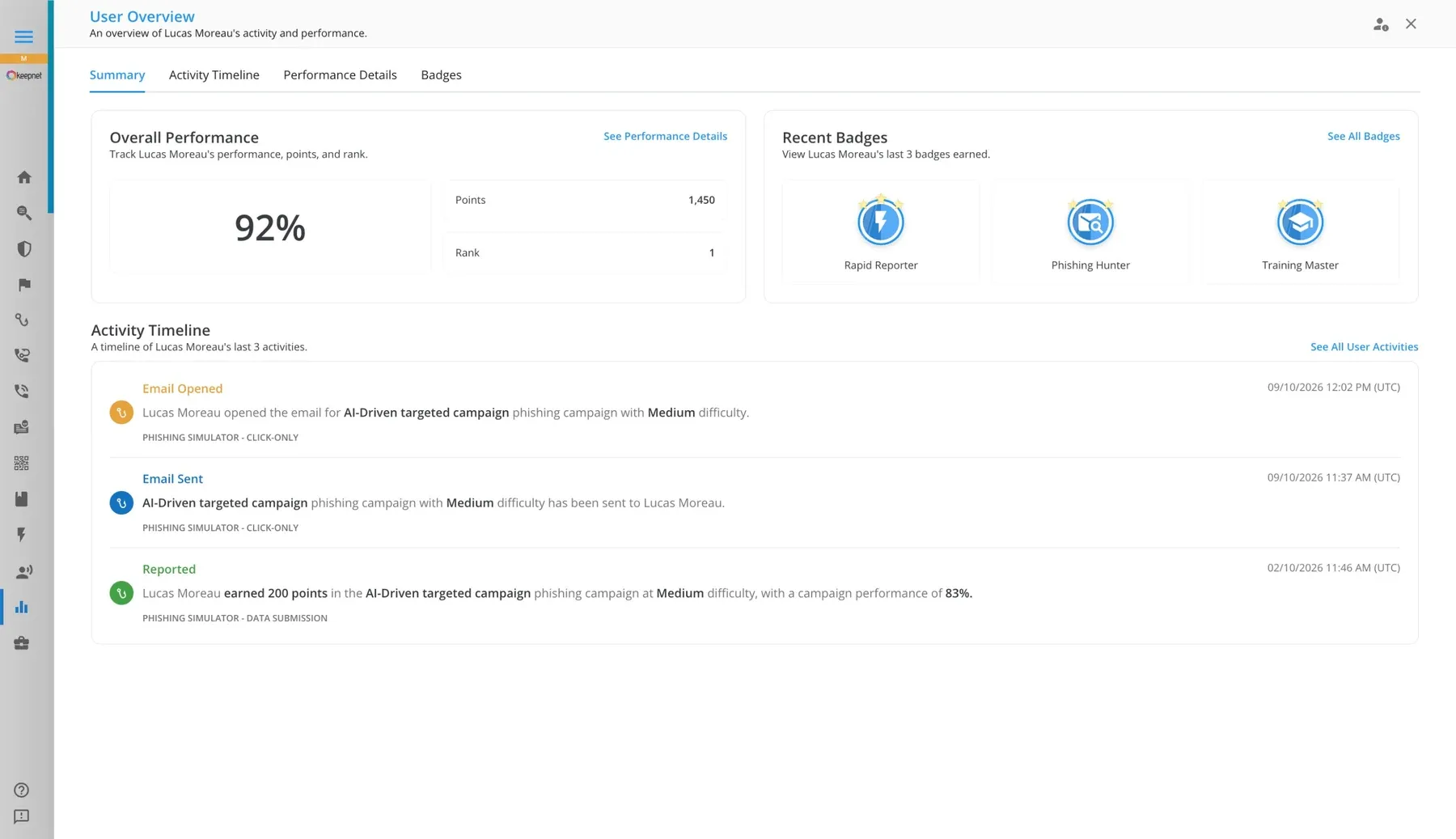Switch to the Activity Timeline tab
Image resolution: width=1456 pixels, height=839 pixels.
click(x=214, y=75)
